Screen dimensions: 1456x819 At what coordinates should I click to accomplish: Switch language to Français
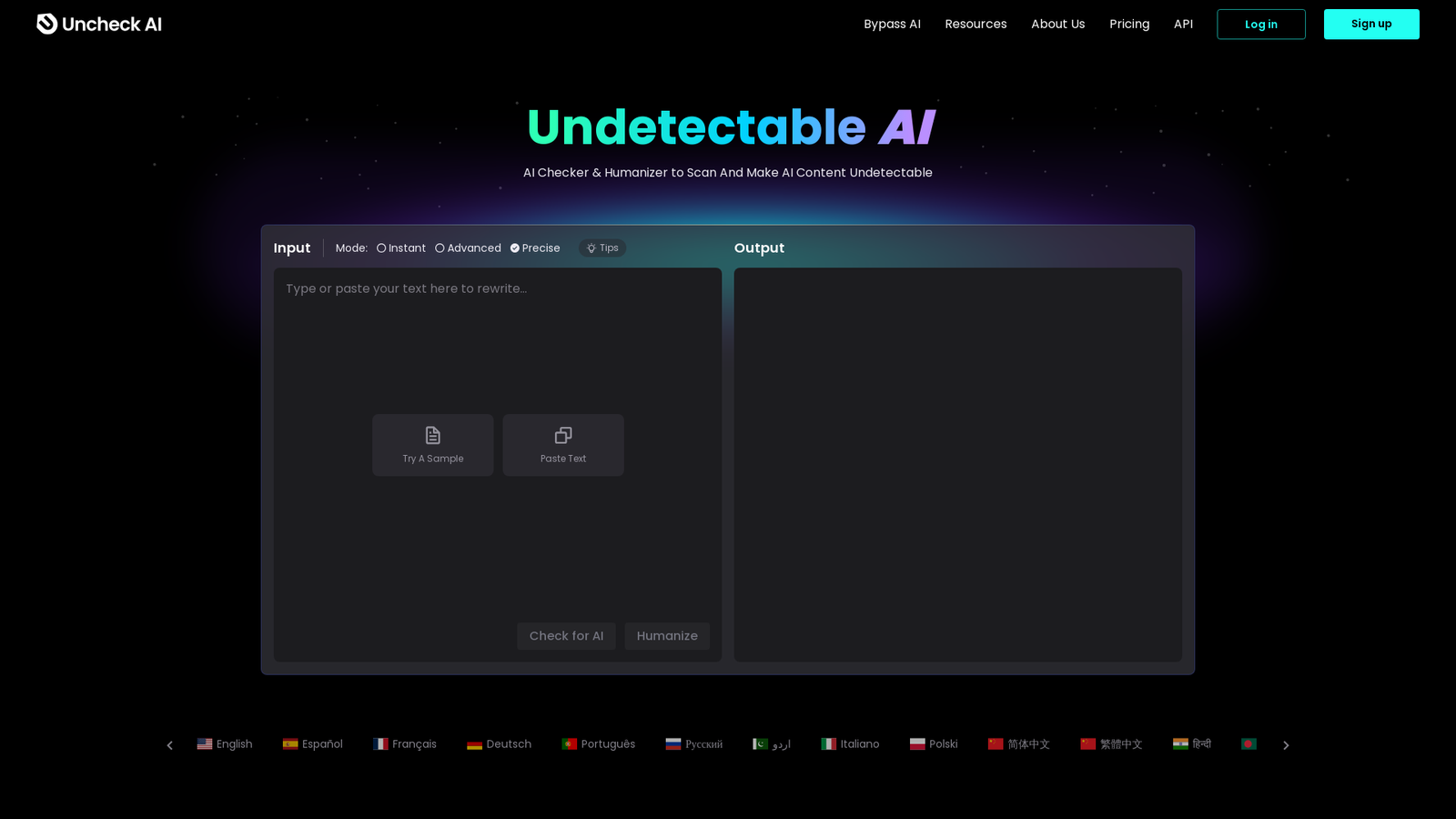405,744
